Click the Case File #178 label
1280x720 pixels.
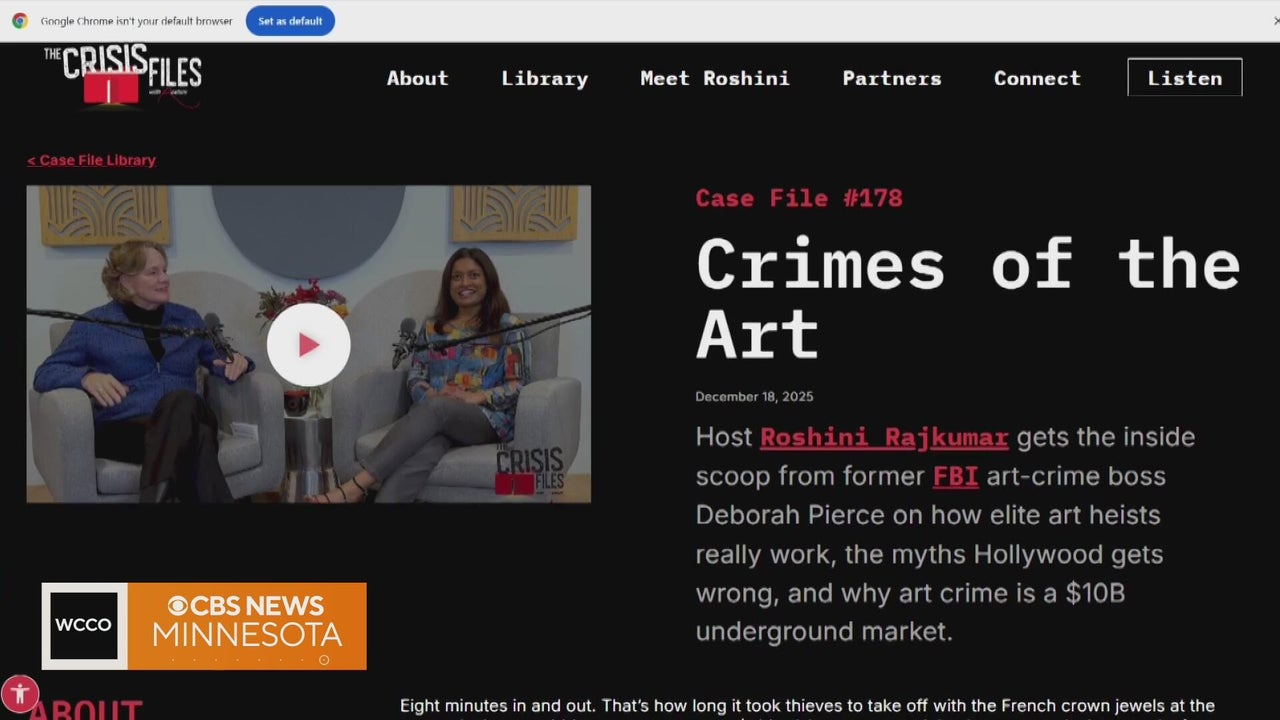[x=798, y=198]
